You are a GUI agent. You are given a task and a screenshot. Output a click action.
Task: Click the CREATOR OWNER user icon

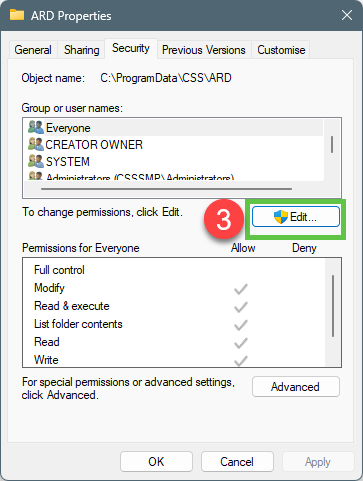[36, 144]
